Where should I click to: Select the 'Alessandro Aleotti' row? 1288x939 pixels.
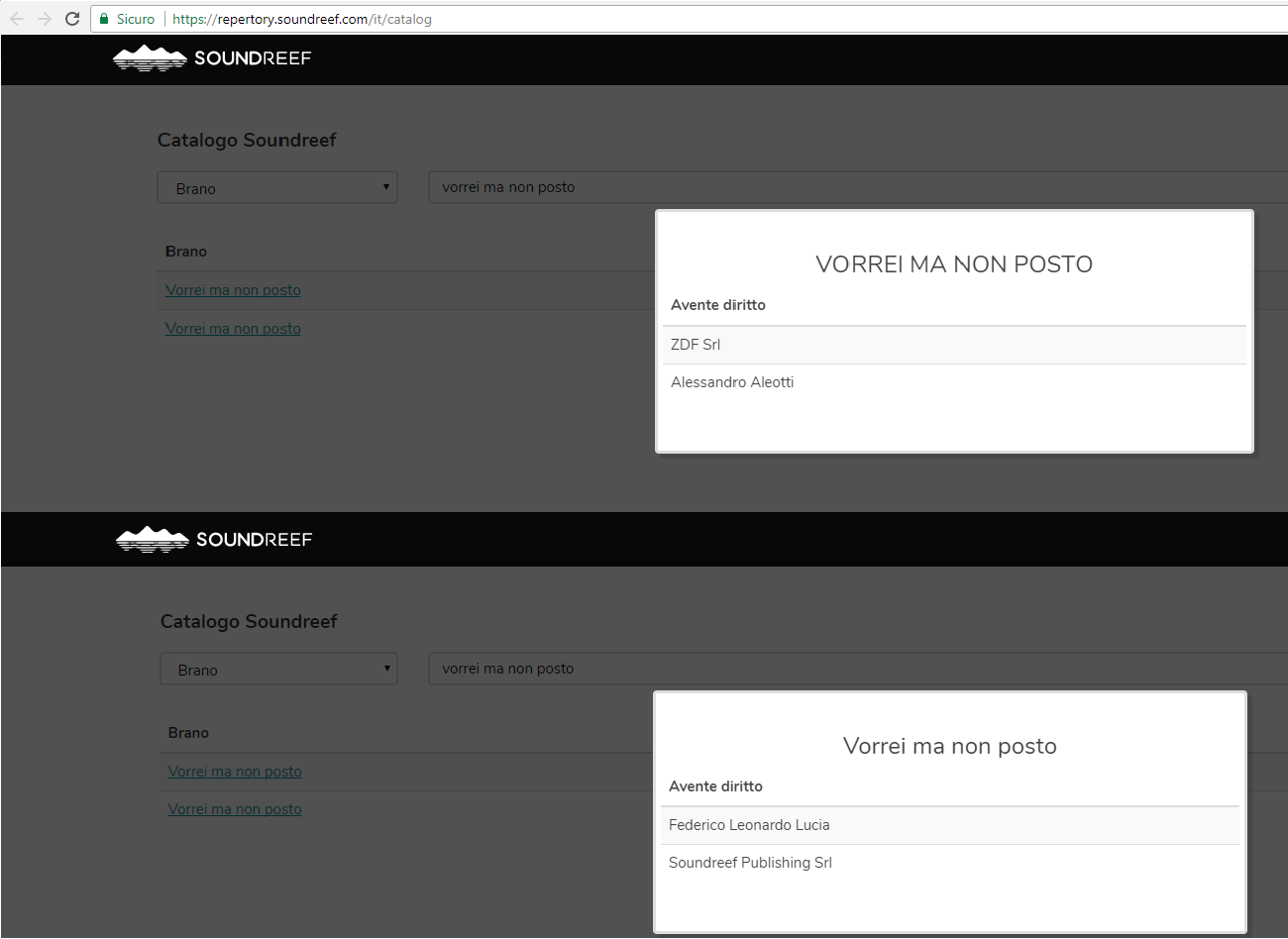point(954,382)
